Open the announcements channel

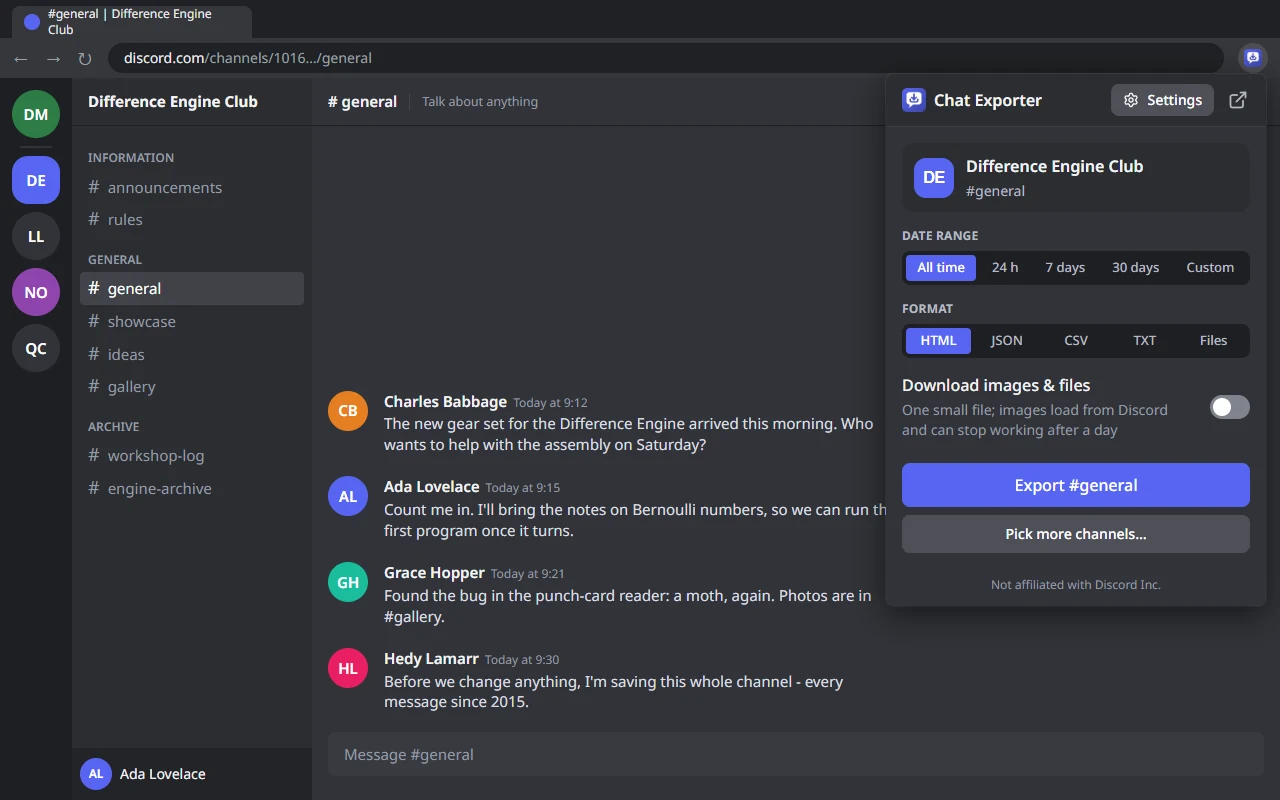tap(192, 187)
